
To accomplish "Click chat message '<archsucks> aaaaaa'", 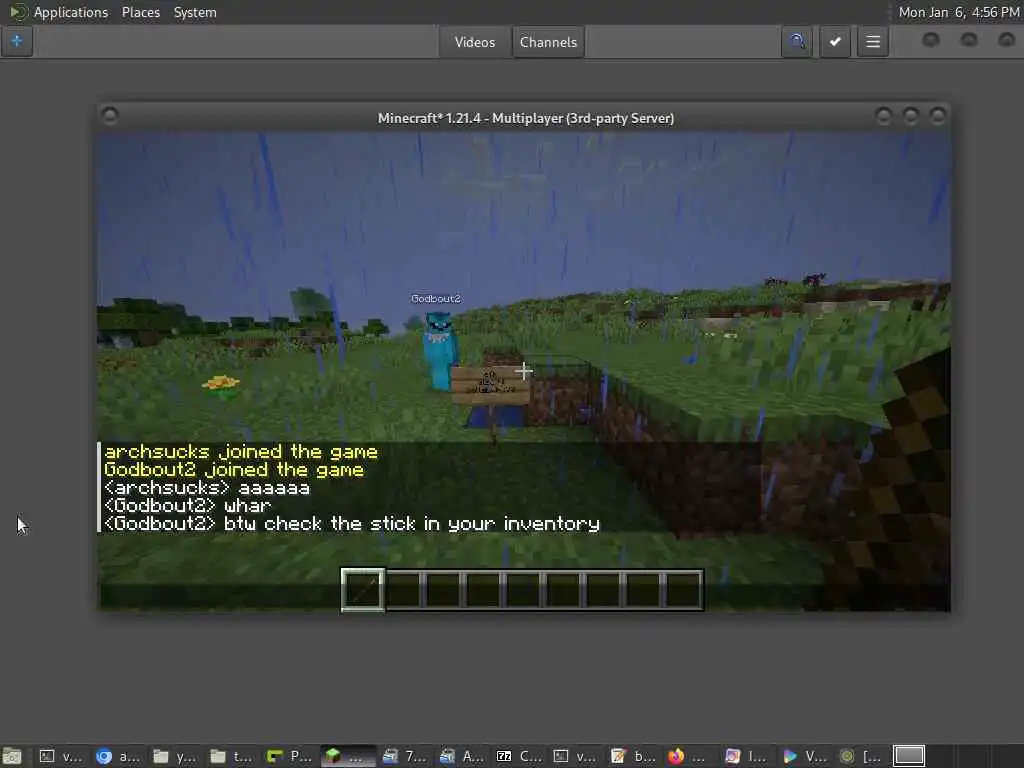I will coord(207,488).
